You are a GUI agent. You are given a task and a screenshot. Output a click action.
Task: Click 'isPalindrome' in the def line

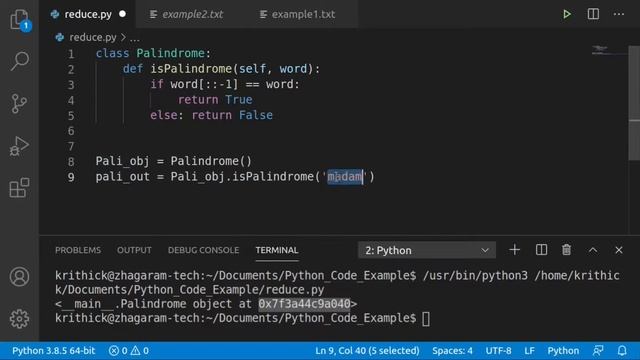[191, 69]
